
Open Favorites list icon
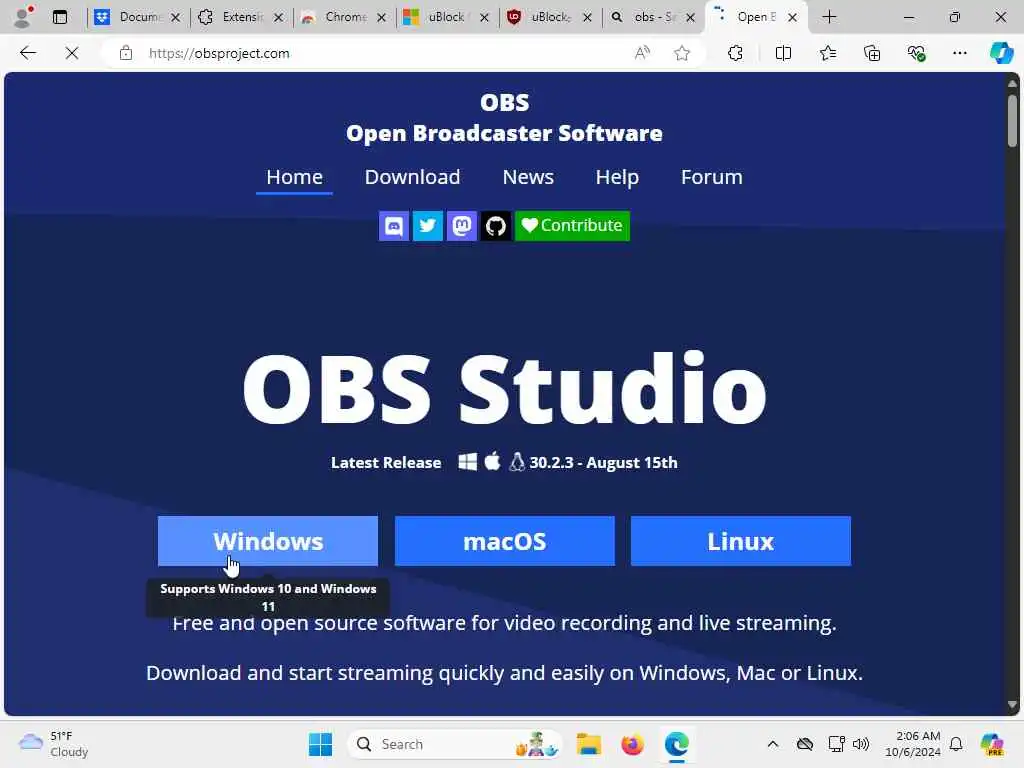point(827,53)
